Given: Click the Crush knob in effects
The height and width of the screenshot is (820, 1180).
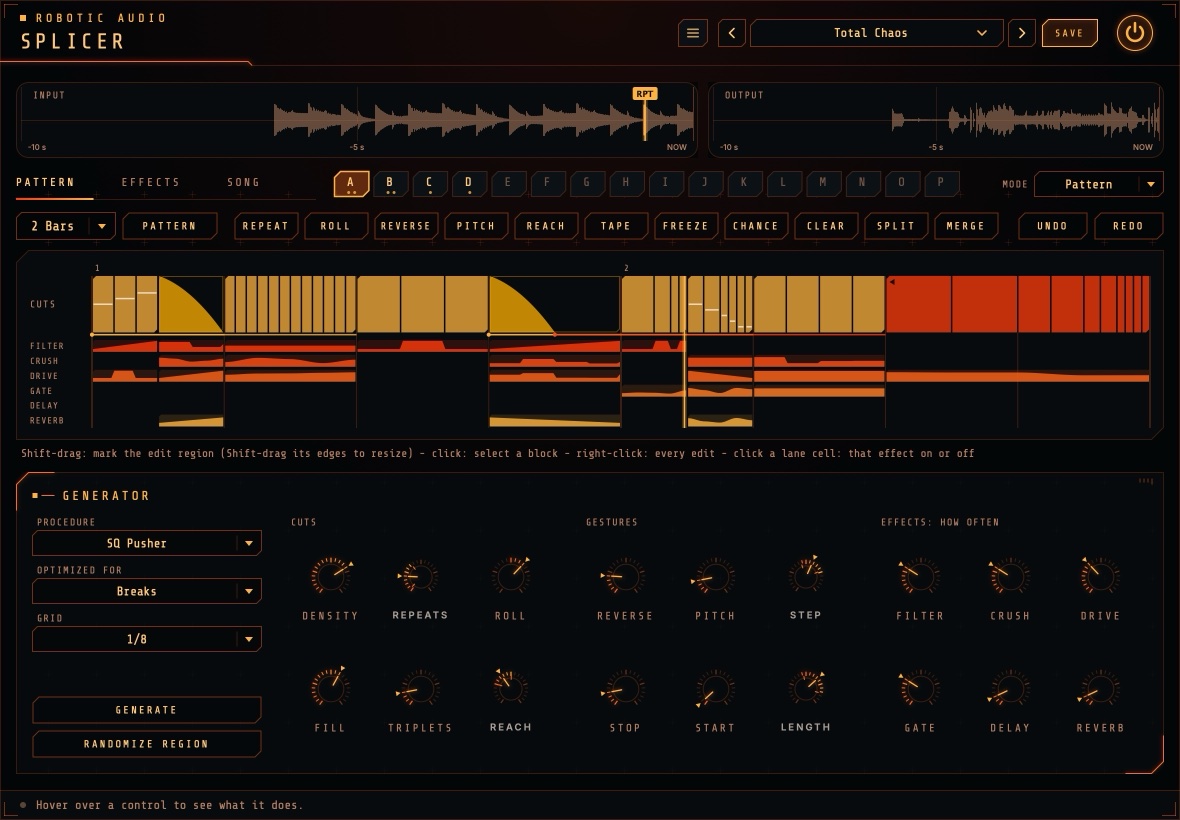Looking at the screenshot, I should [1009, 576].
